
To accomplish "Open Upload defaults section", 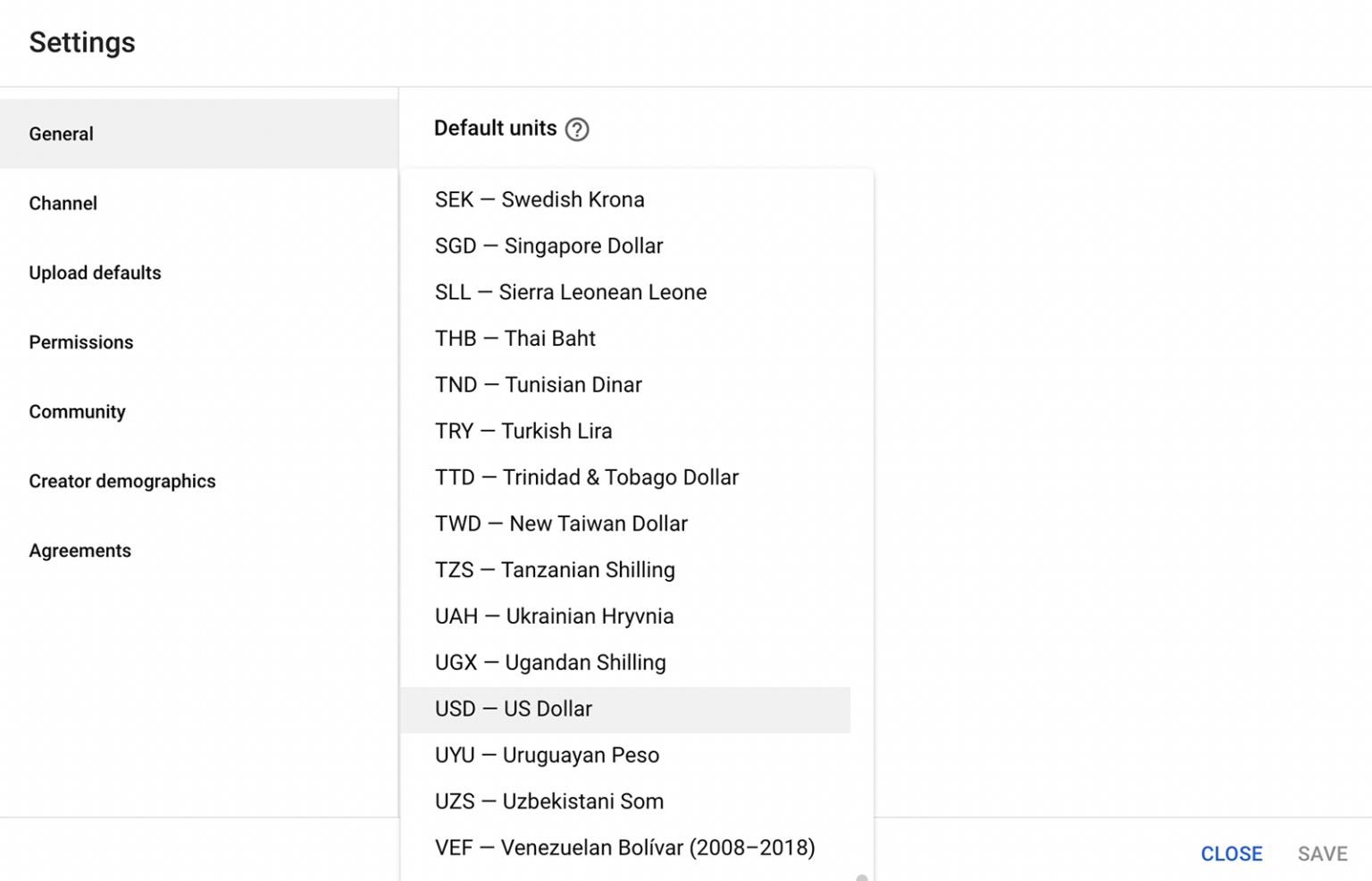I will click(96, 273).
